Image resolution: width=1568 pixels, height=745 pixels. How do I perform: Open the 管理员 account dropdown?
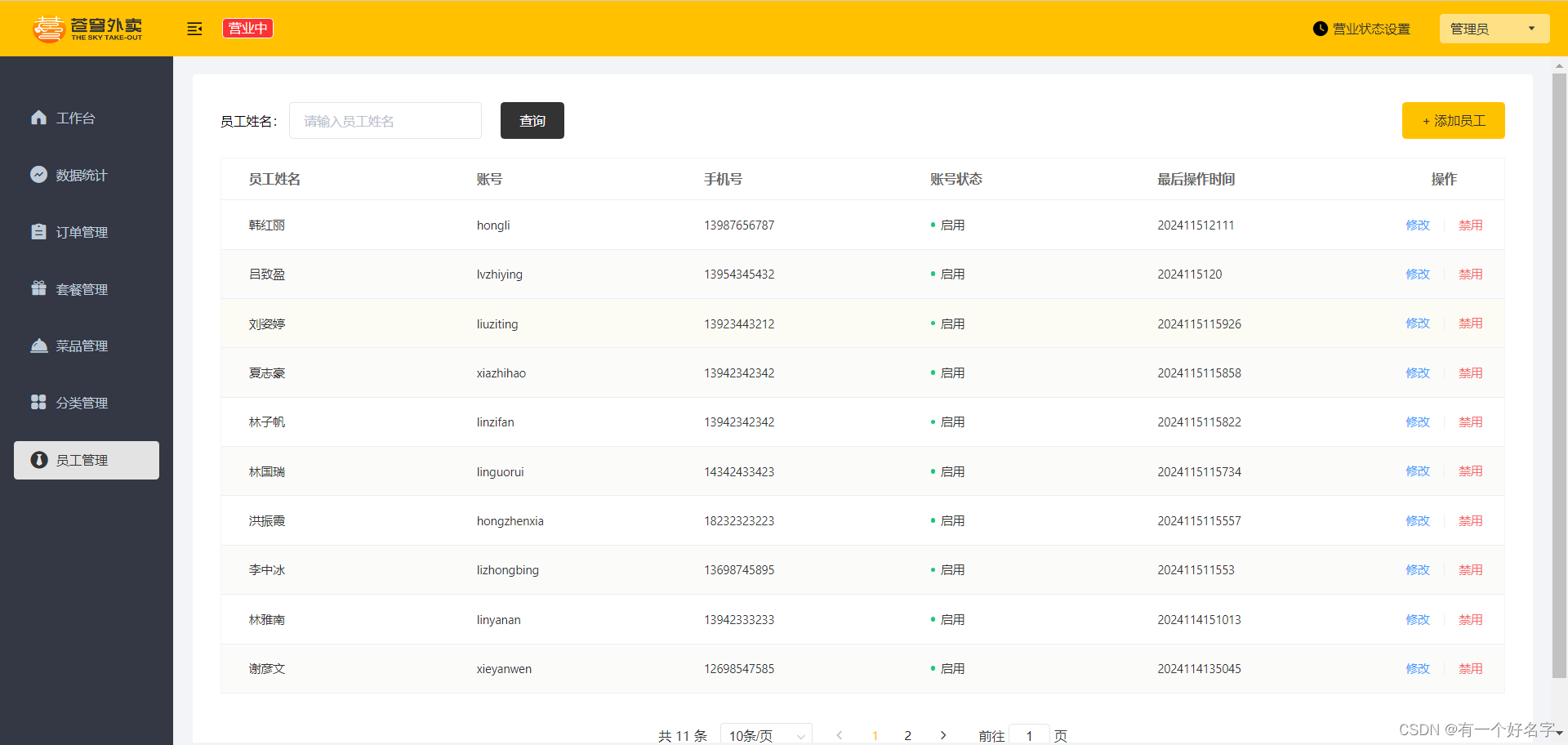coord(1494,29)
